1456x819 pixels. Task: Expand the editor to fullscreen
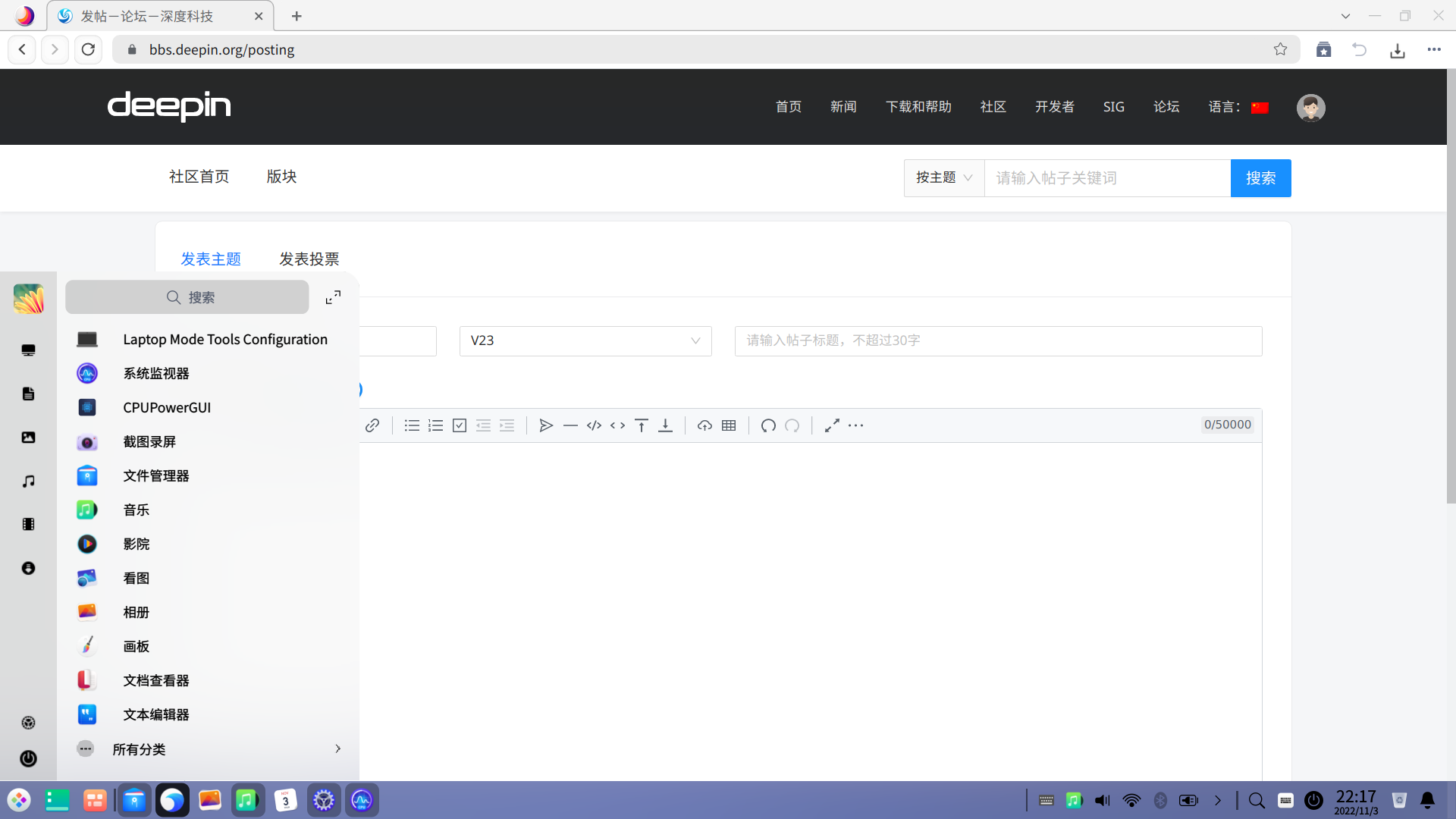[x=832, y=425]
